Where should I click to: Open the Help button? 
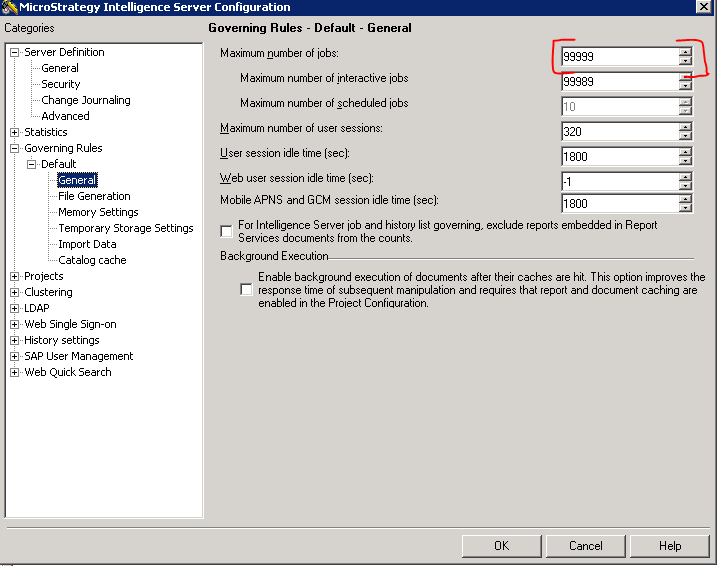coord(670,546)
